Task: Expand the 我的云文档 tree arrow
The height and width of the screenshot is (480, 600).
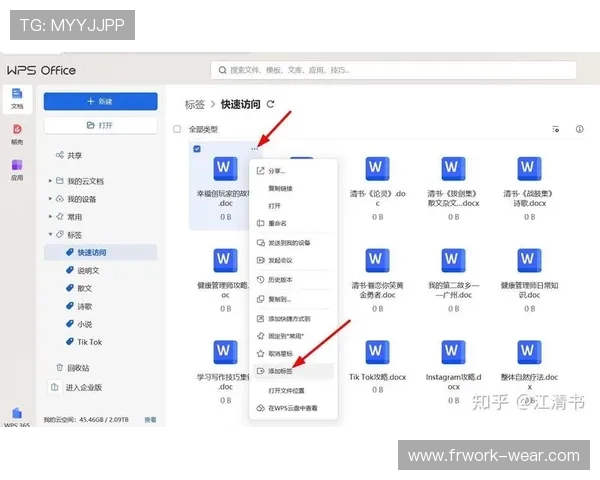Action: click(50, 180)
